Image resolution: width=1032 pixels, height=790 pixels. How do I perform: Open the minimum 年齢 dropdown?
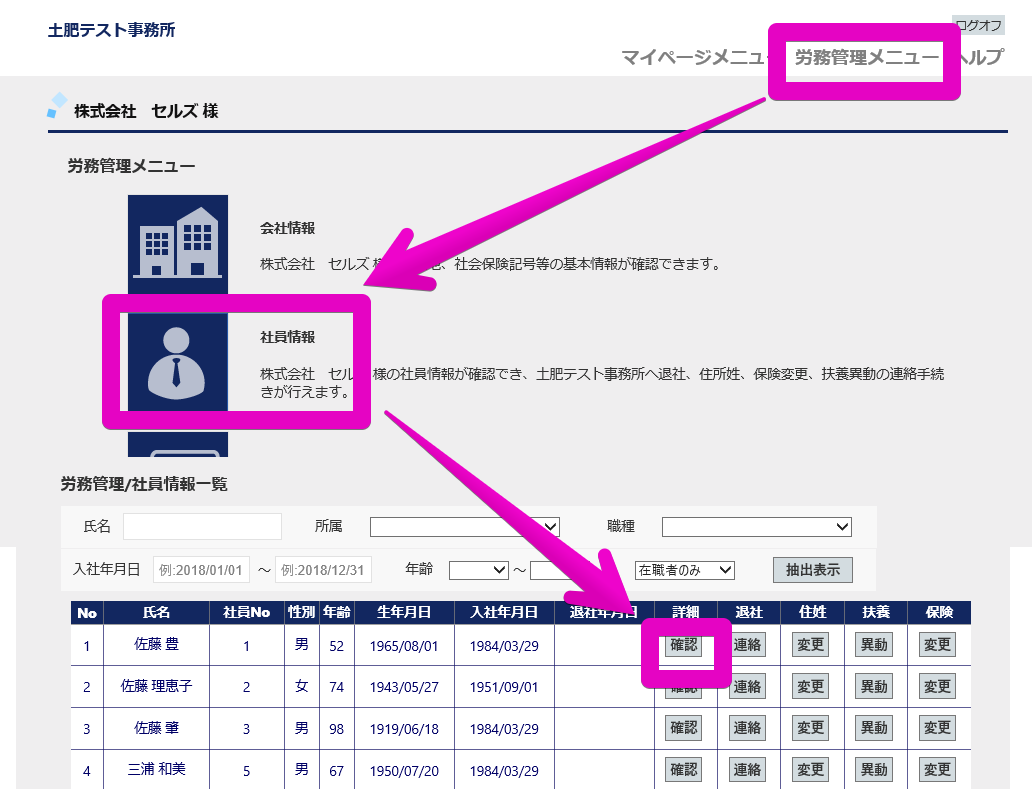(479, 570)
